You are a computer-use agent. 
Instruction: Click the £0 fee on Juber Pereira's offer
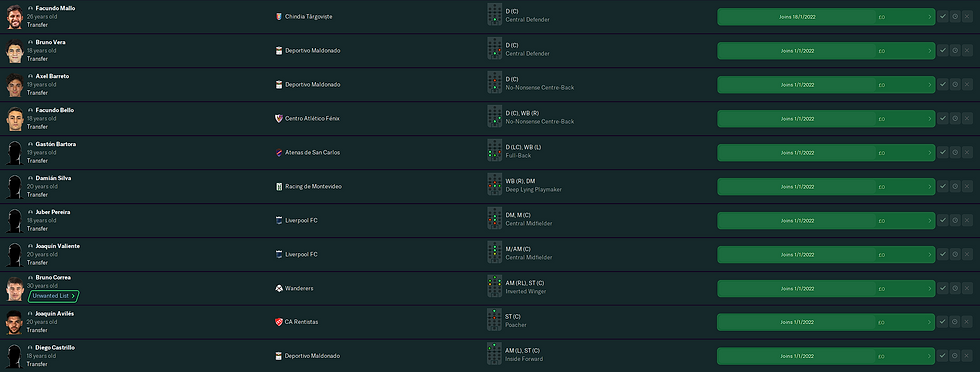point(881,221)
